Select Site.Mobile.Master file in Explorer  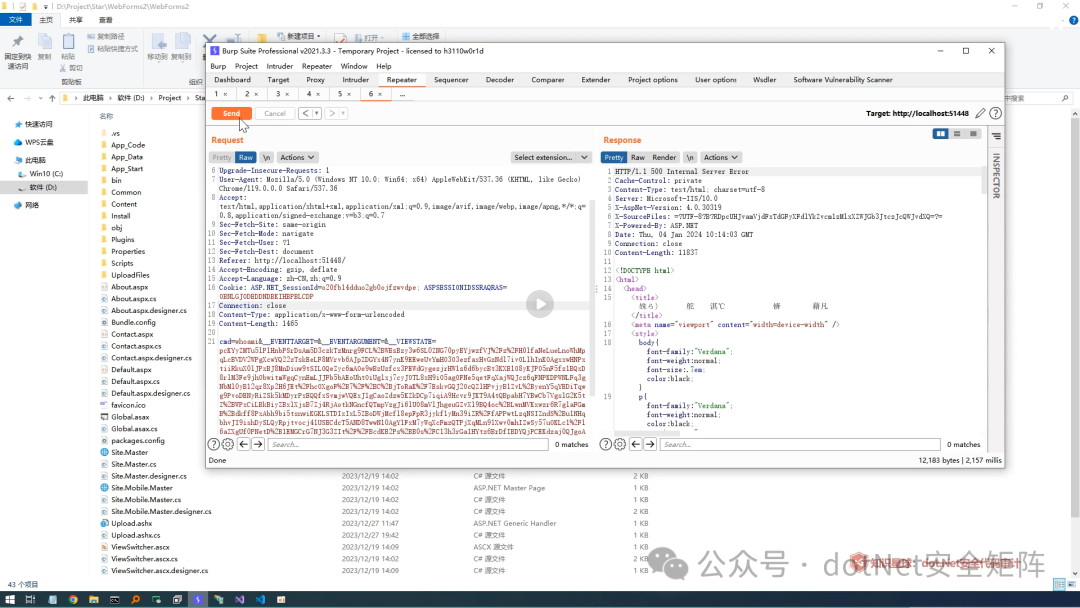pyautogui.click(x=142, y=488)
